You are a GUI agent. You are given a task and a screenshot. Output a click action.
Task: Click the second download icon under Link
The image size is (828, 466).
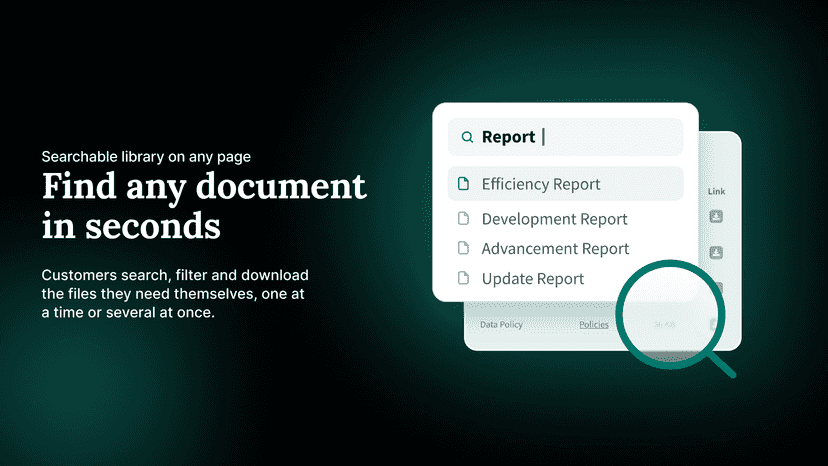click(716, 252)
